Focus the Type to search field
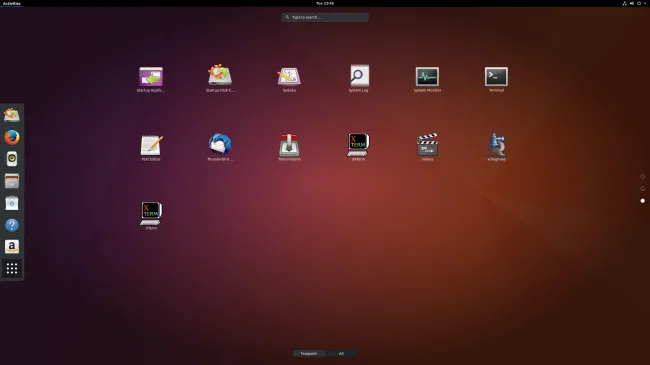The height and width of the screenshot is (365, 650). click(325, 17)
